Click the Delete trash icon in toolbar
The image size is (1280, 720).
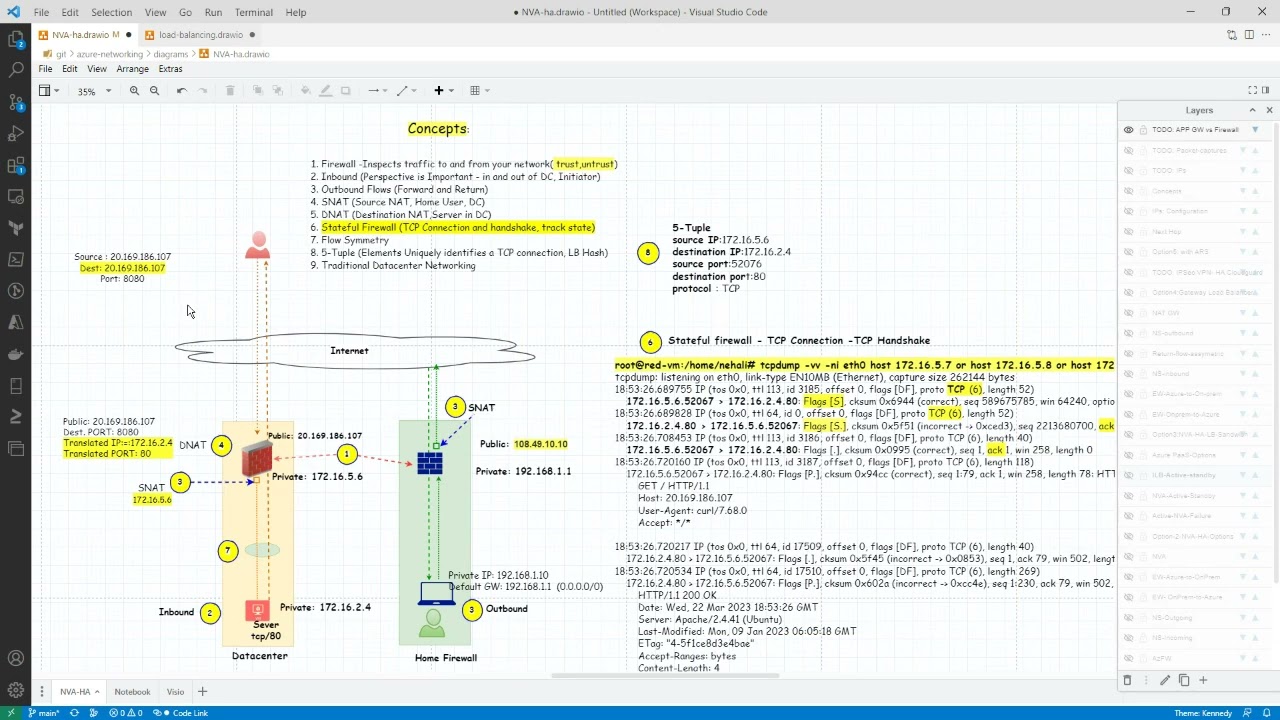click(x=230, y=91)
